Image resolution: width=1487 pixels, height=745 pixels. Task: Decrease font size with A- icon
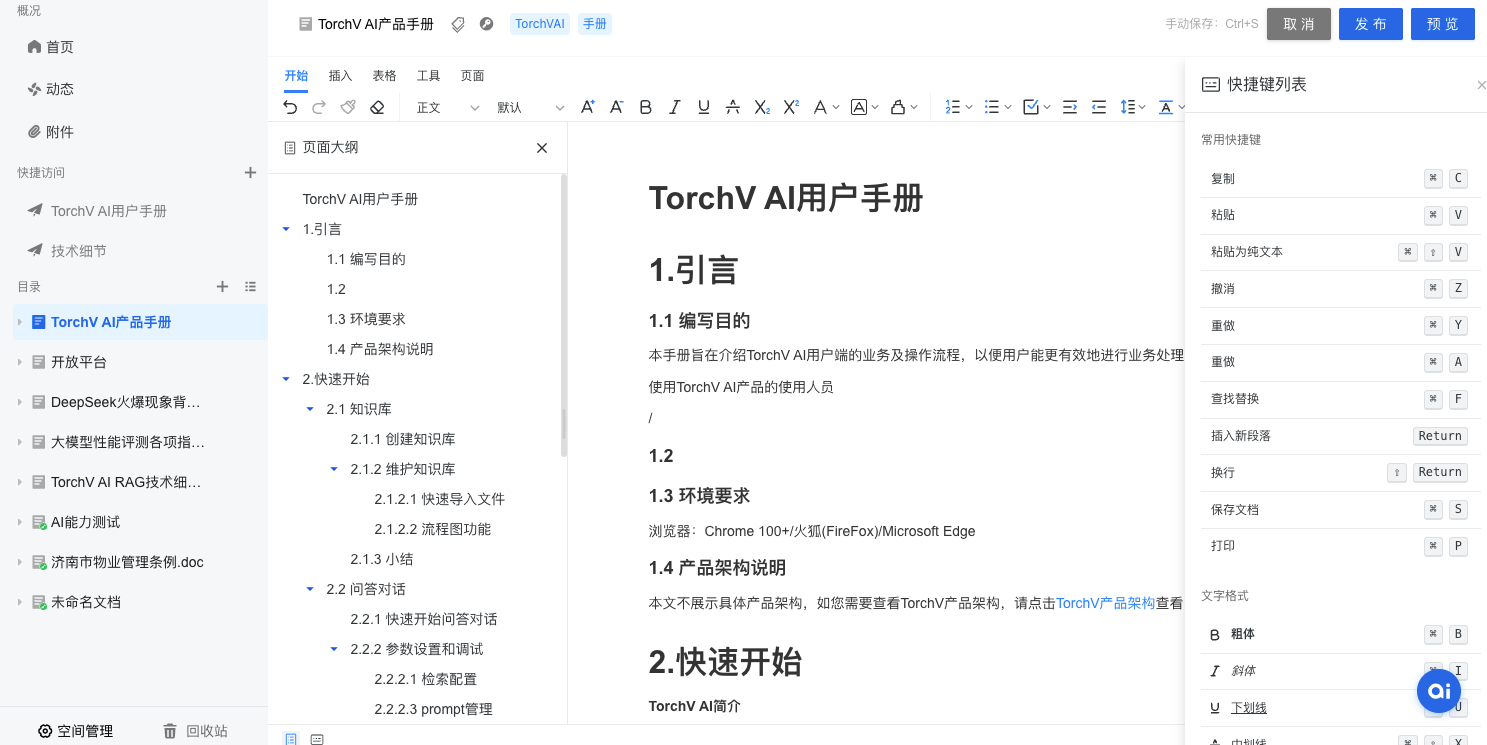point(617,107)
